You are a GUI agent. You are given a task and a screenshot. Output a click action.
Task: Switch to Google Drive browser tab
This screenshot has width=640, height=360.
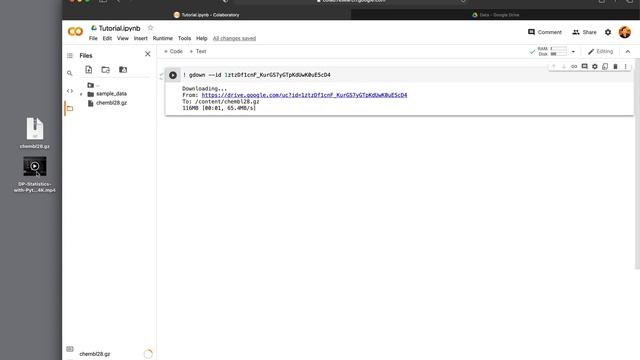(495, 15)
